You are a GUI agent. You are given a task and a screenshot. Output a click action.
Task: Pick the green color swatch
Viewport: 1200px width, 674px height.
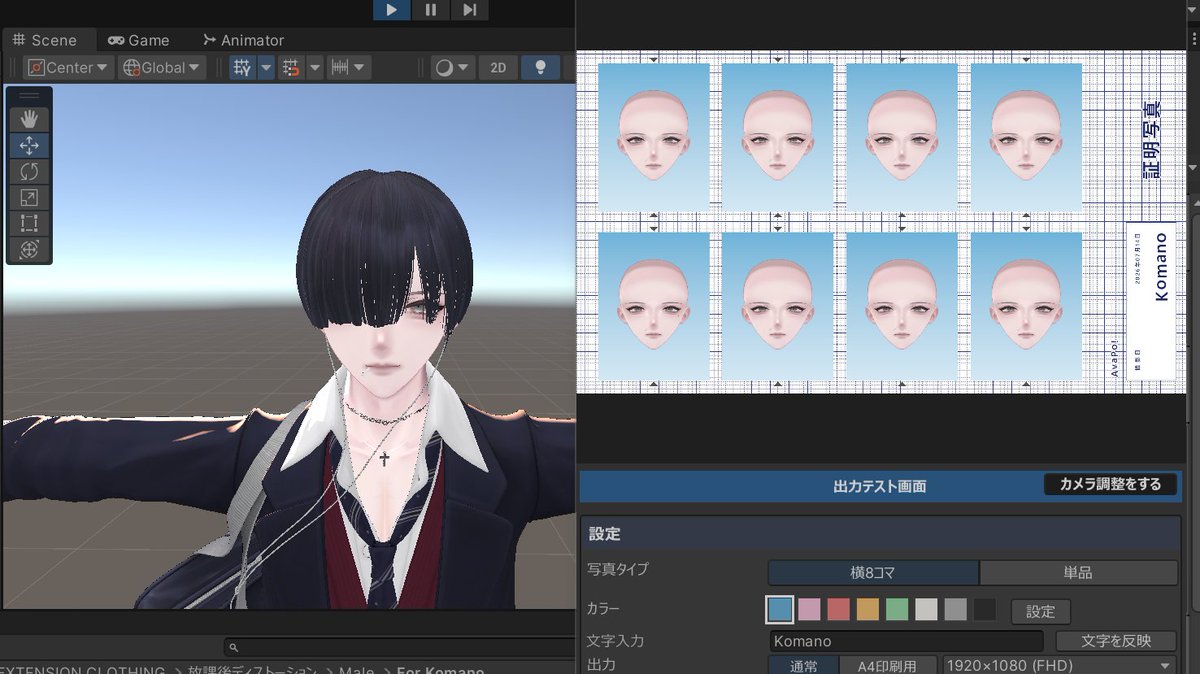point(897,609)
